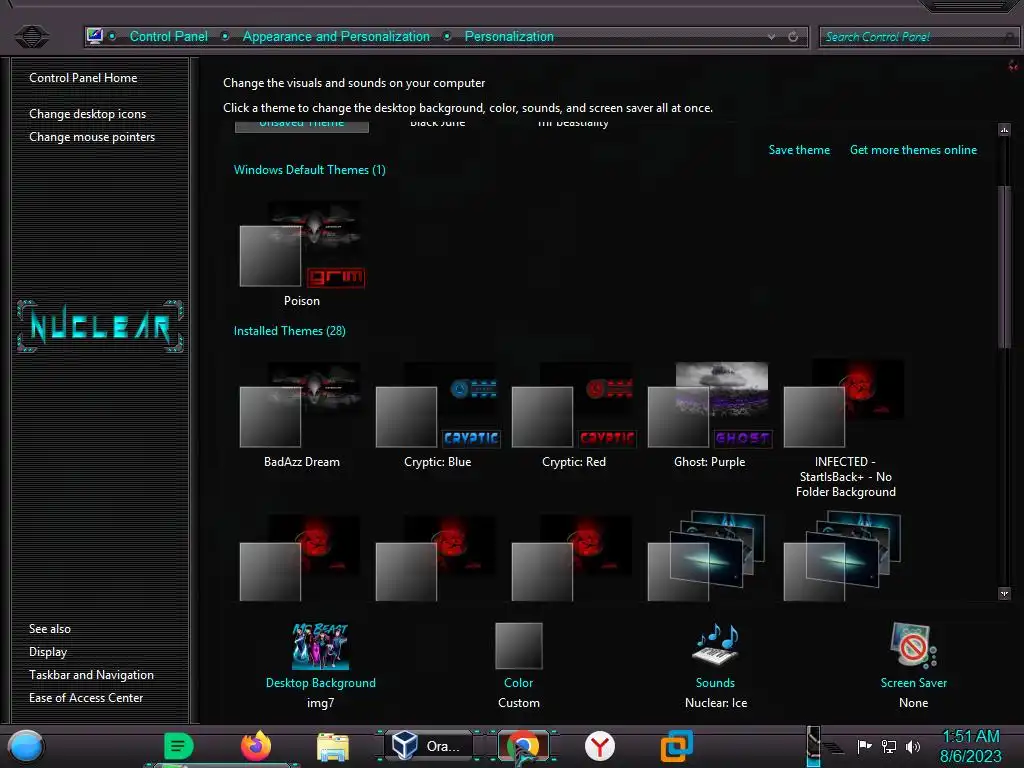Screen dimensions: 1024x768
Task: Switch to Oracle VirtualBox taskbar item
Action: coord(426,746)
